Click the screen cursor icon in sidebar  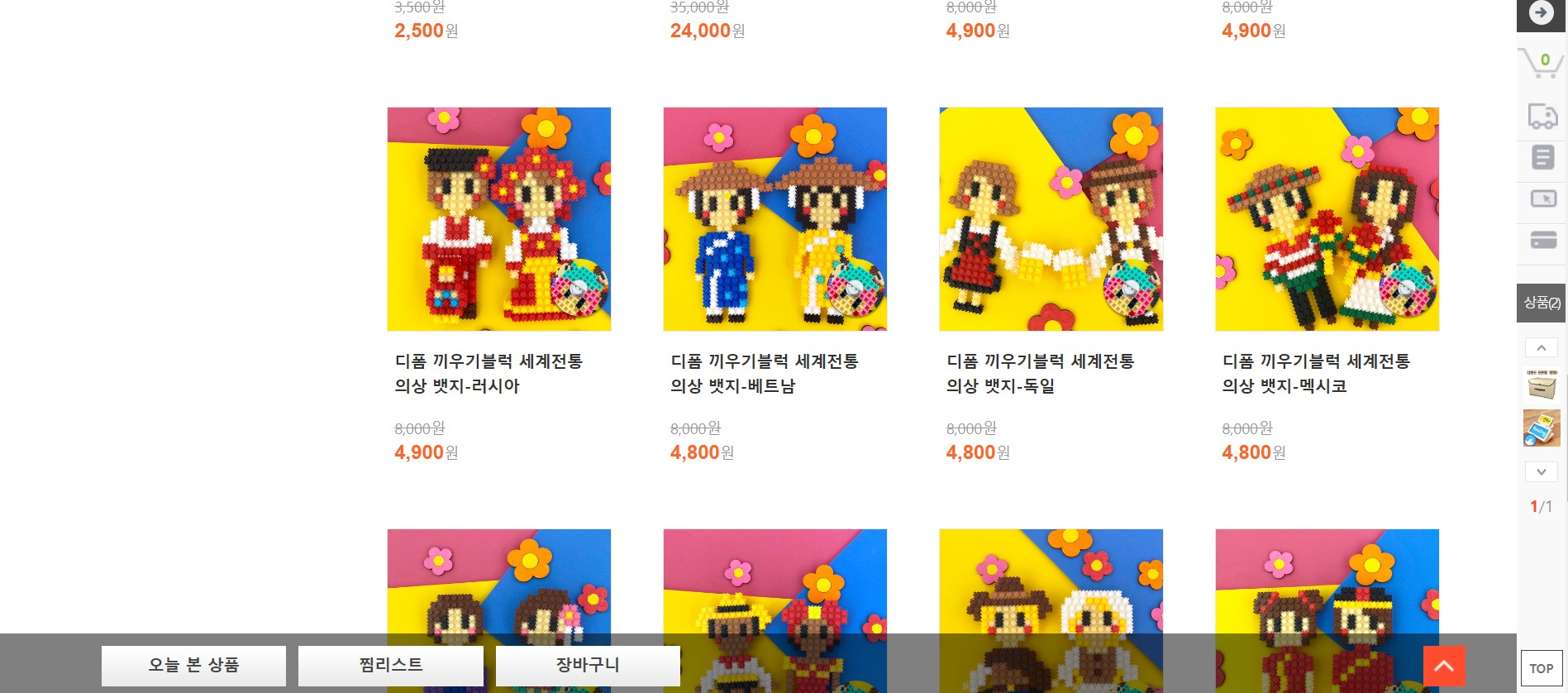(1543, 198)
